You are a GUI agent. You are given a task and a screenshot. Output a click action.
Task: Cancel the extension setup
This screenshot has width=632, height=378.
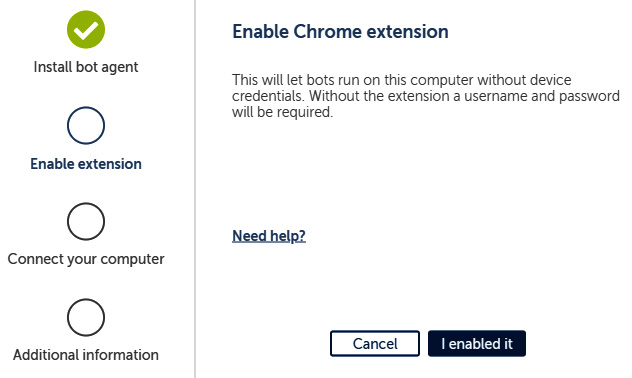(x=375, y=344)
